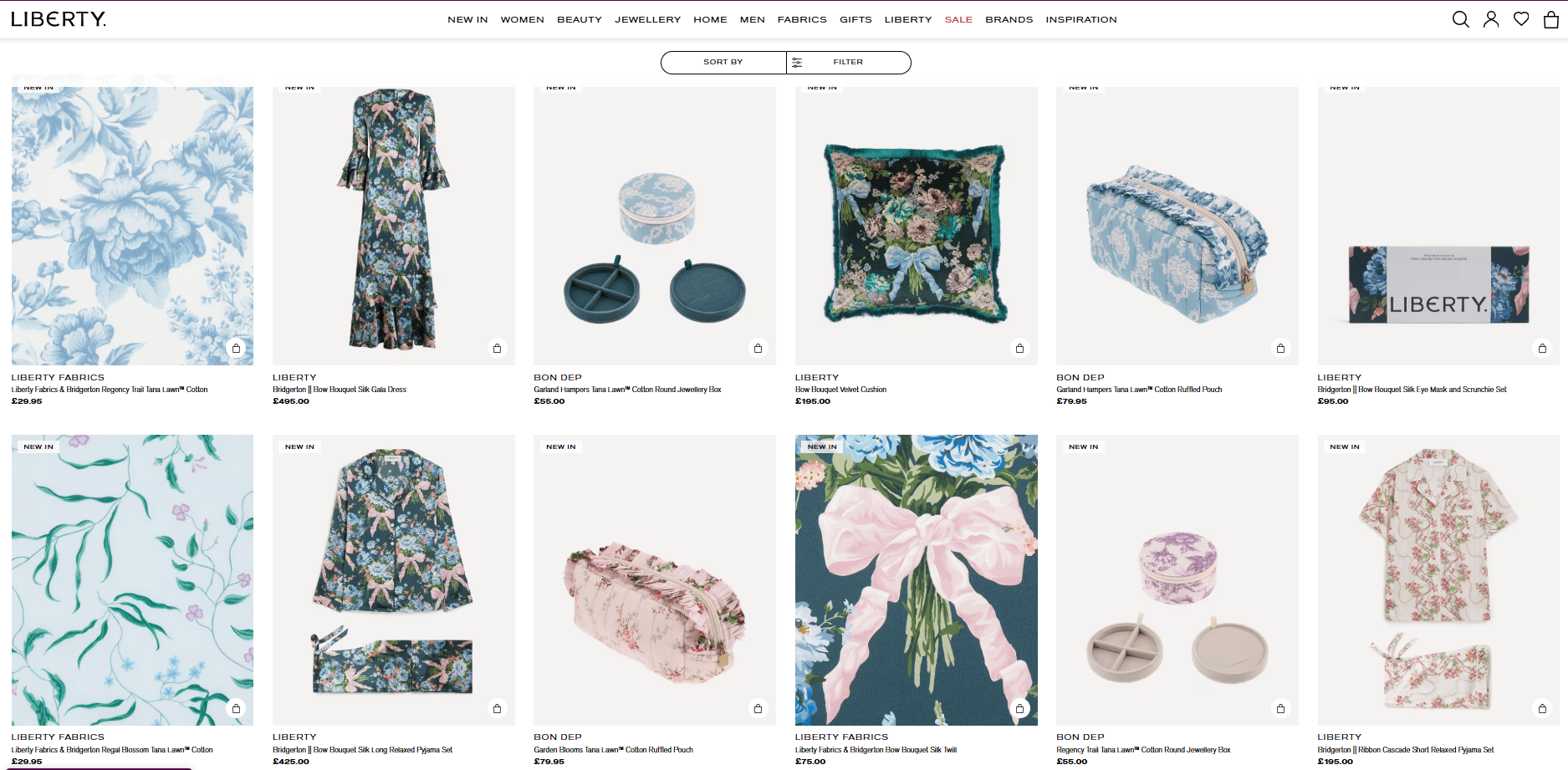Open Bow Bouquet Silk Gala Dress link
The width and height of the screenshot is (1568, 770).
pos(340,390)
